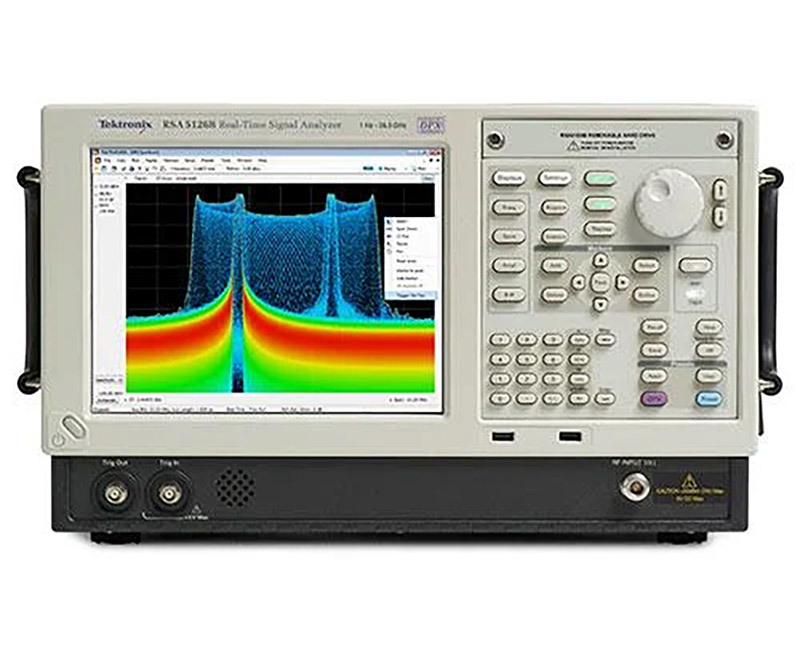The width and height of the screenshot is (800, 645).
Task: Open the Setup menu on screen
Action: point(189,161)
